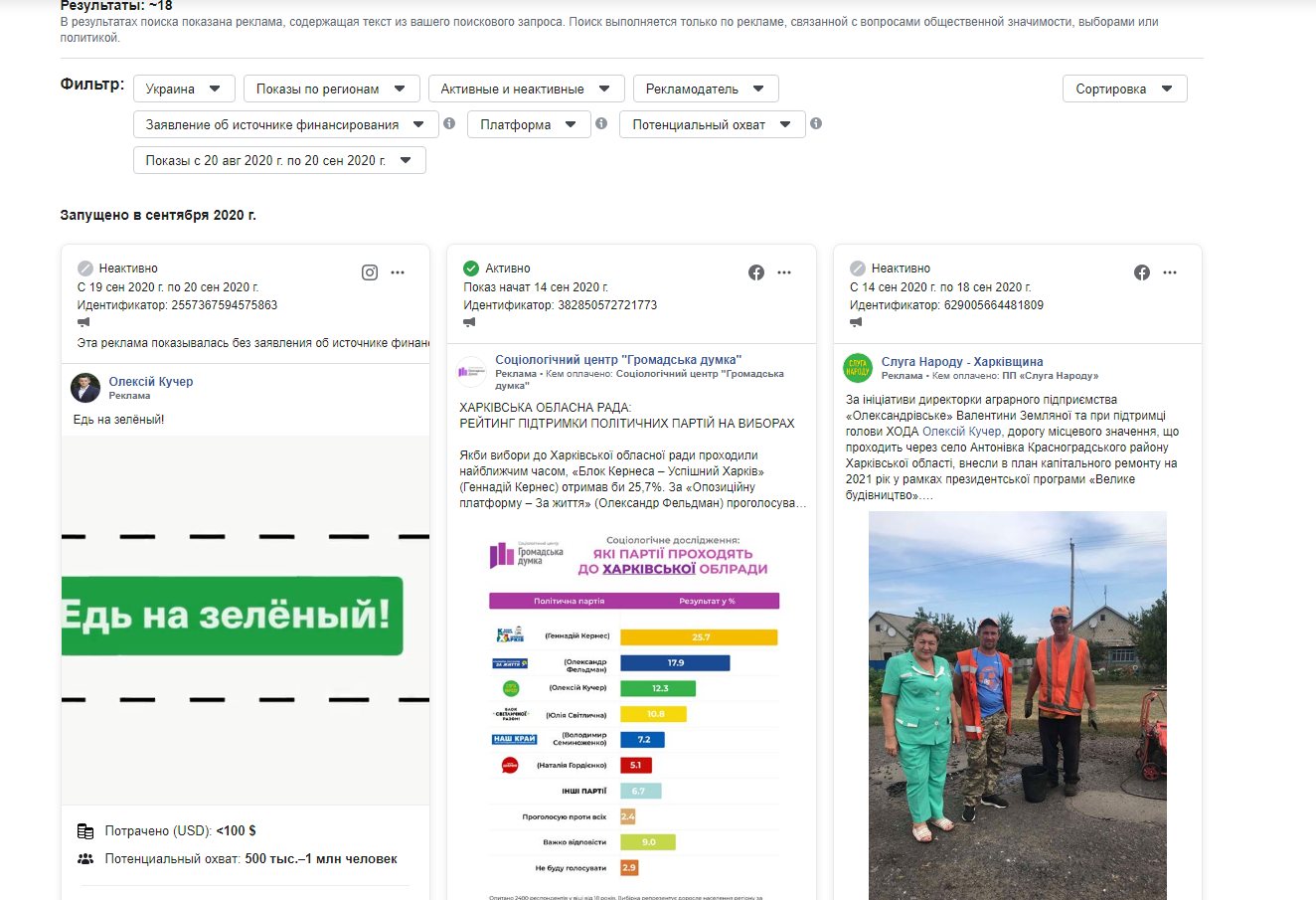The height and width of the screenshot is (900, 1316).
Task: Click Facebook icon on Громадська думка ad
Action: [756, 272]
